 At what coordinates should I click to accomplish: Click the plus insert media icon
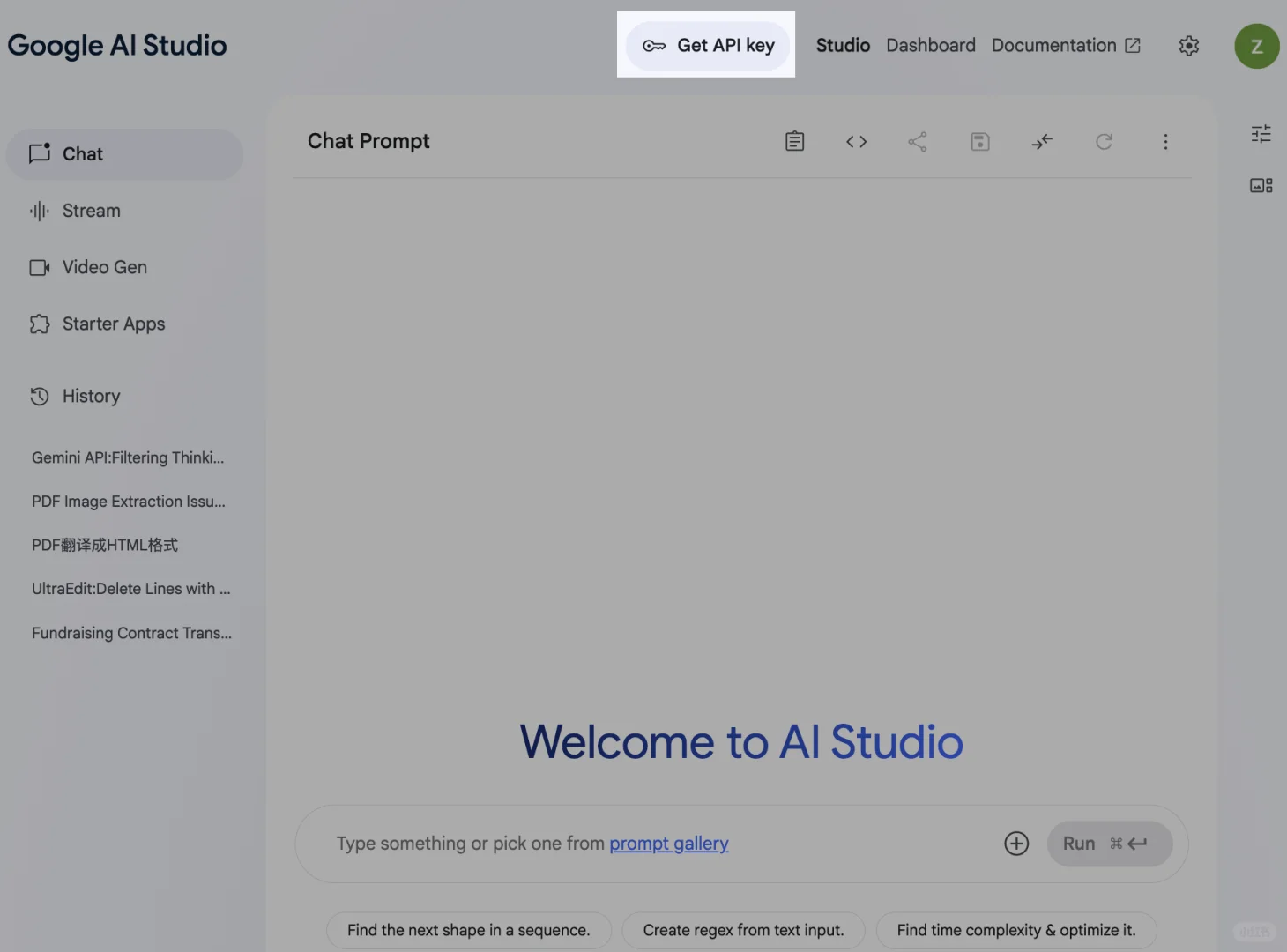point(1016,844)
